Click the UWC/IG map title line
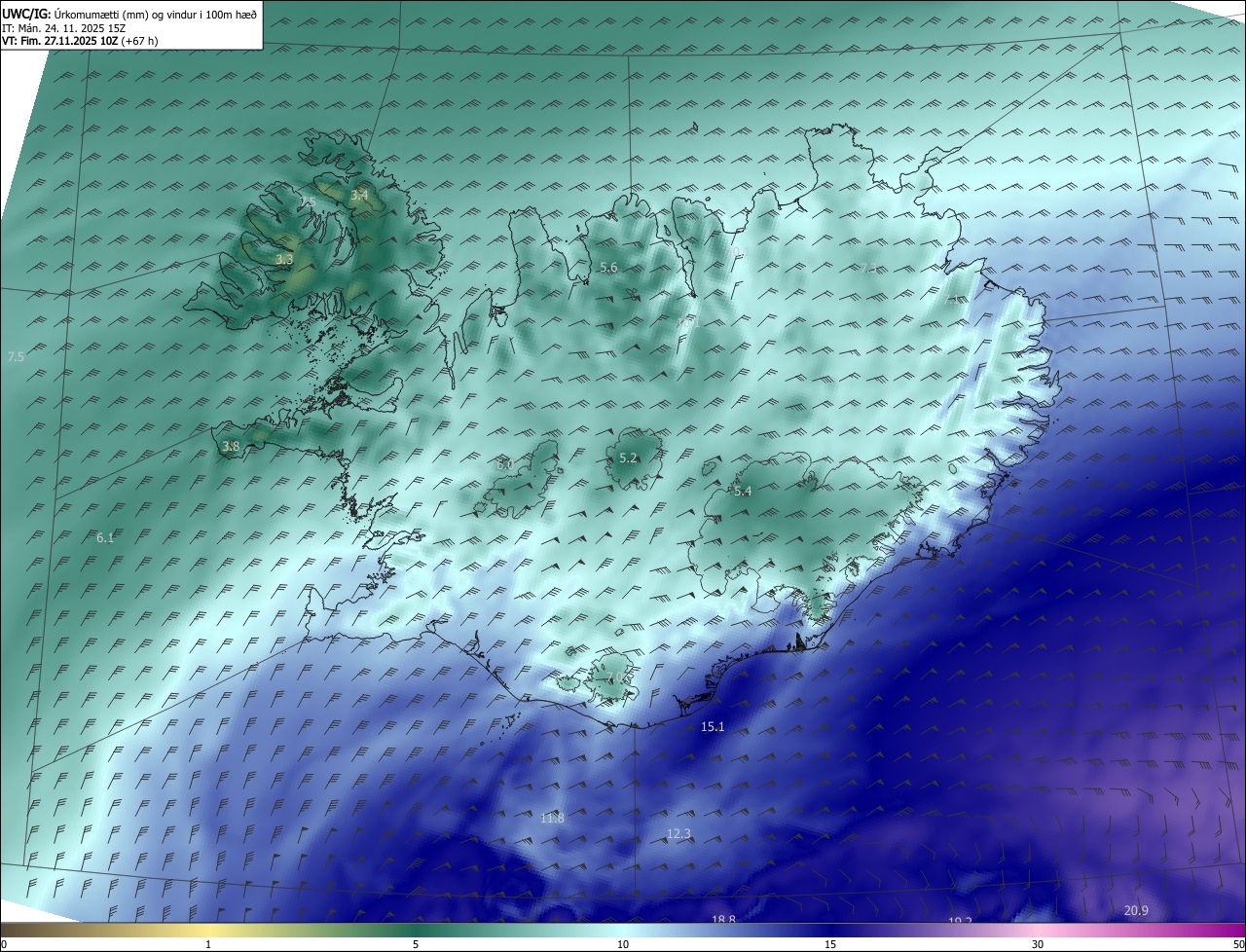The height and width of the screenshot is (952, 1246). [129, 14]
